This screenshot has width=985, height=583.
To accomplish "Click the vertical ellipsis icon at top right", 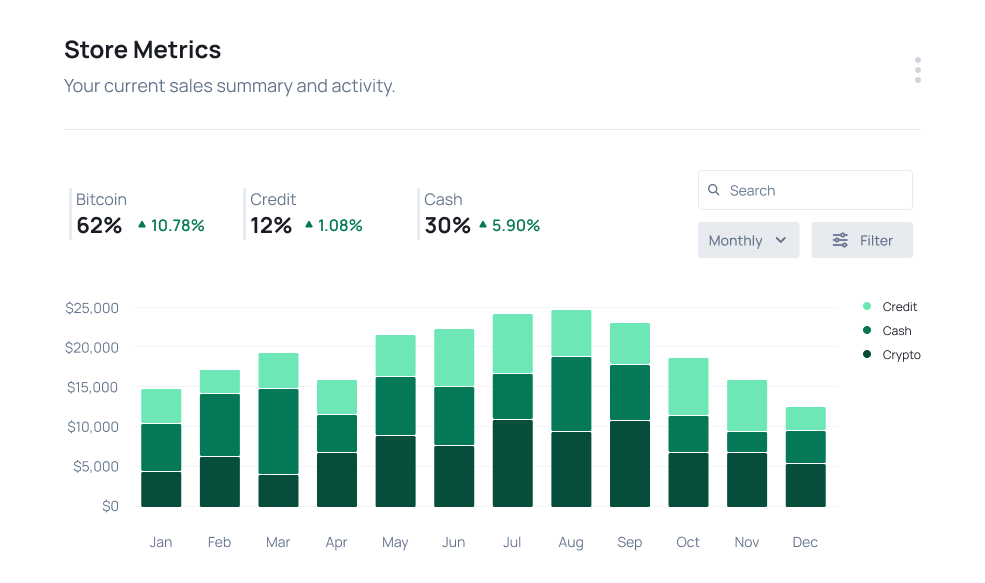I will 917,69.
